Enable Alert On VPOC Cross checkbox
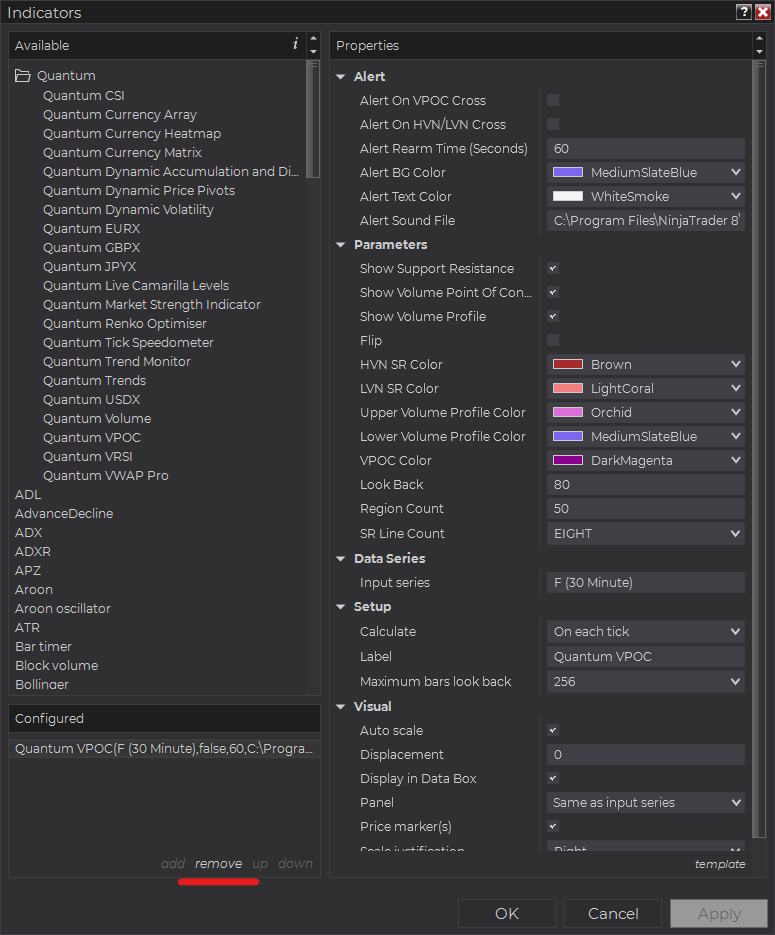 553,100
